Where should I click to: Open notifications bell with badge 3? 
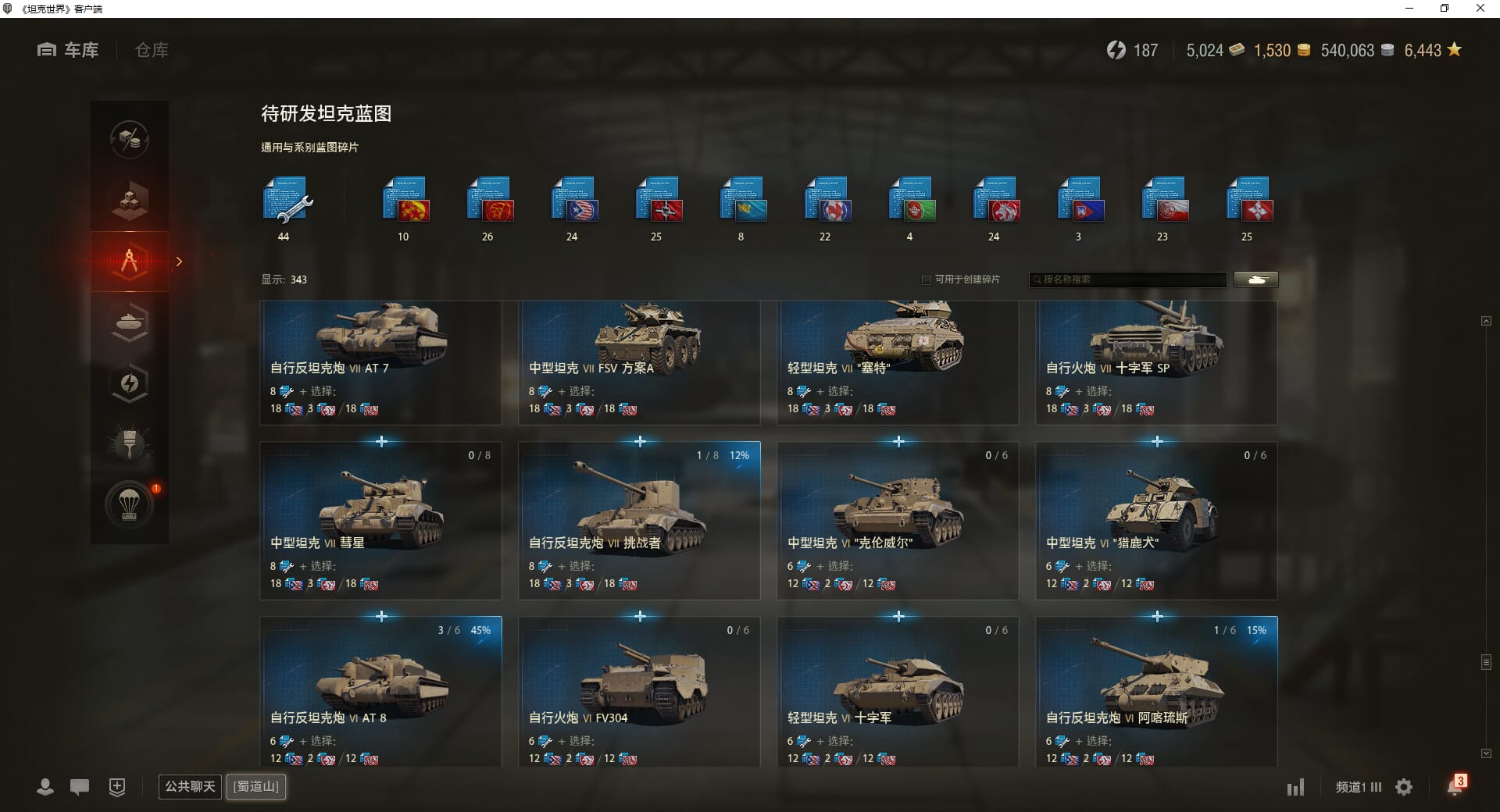pyautogui.click(x=1455, y=785)
